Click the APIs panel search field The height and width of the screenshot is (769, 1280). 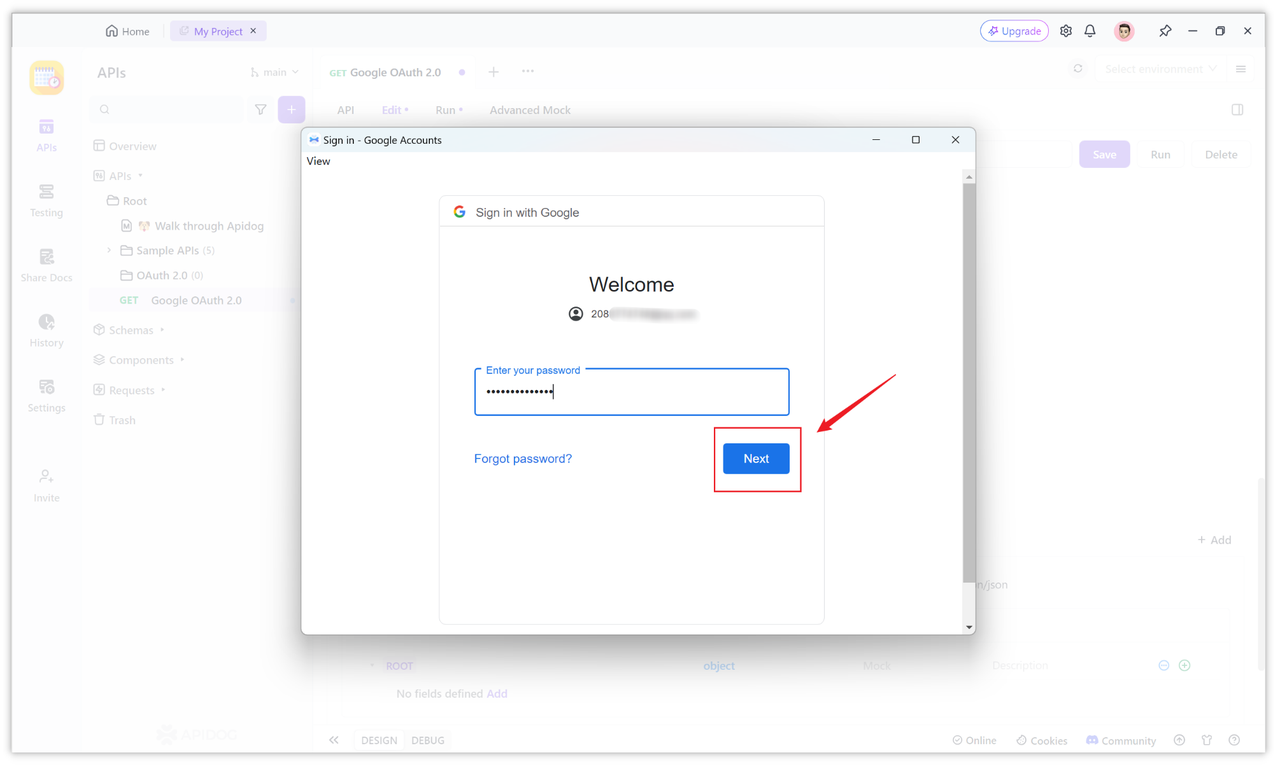166,110
